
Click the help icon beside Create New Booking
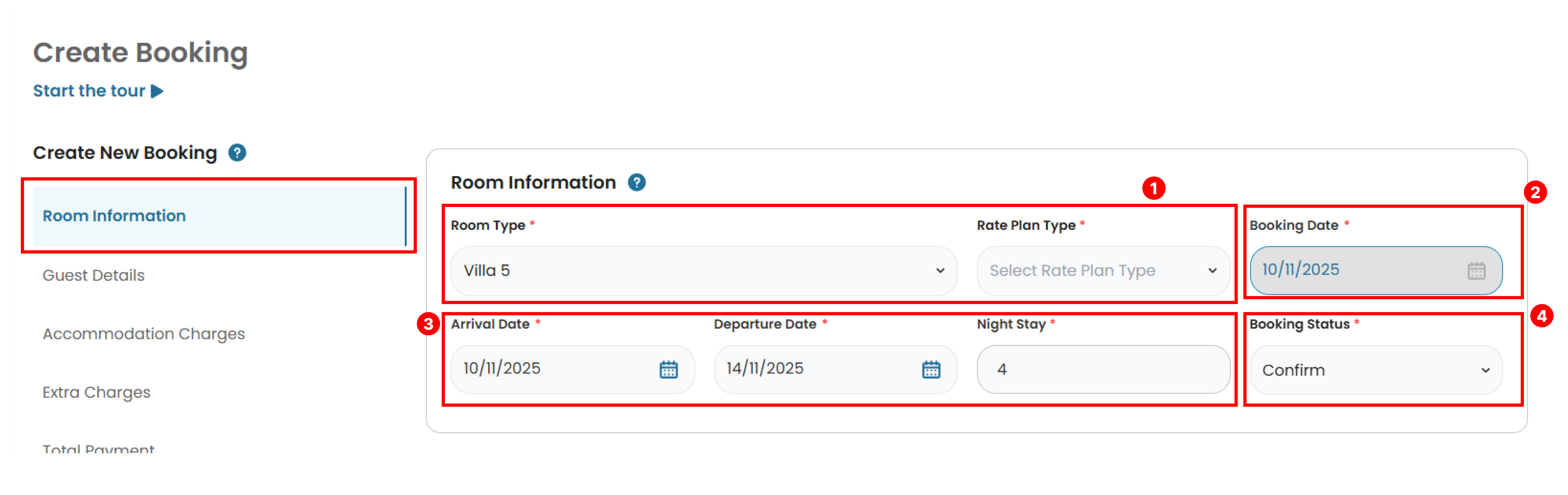point(237,153)
